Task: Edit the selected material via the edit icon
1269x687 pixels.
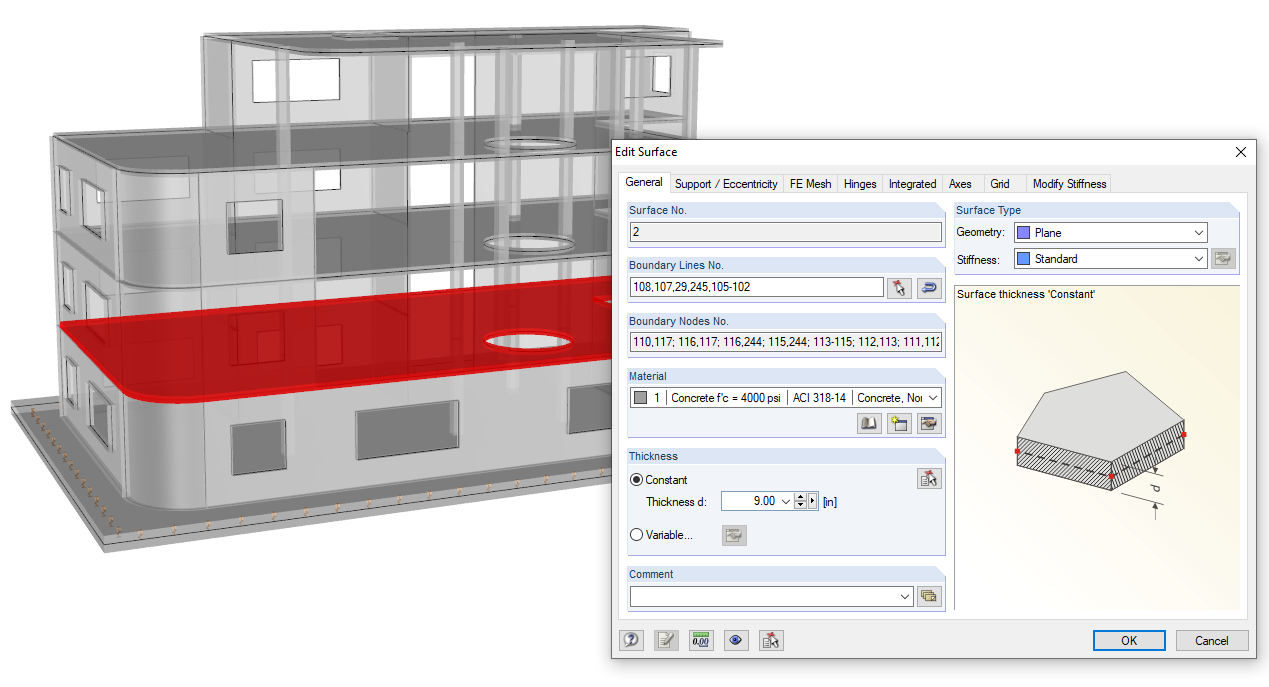Action: click(x=929, y=423)
